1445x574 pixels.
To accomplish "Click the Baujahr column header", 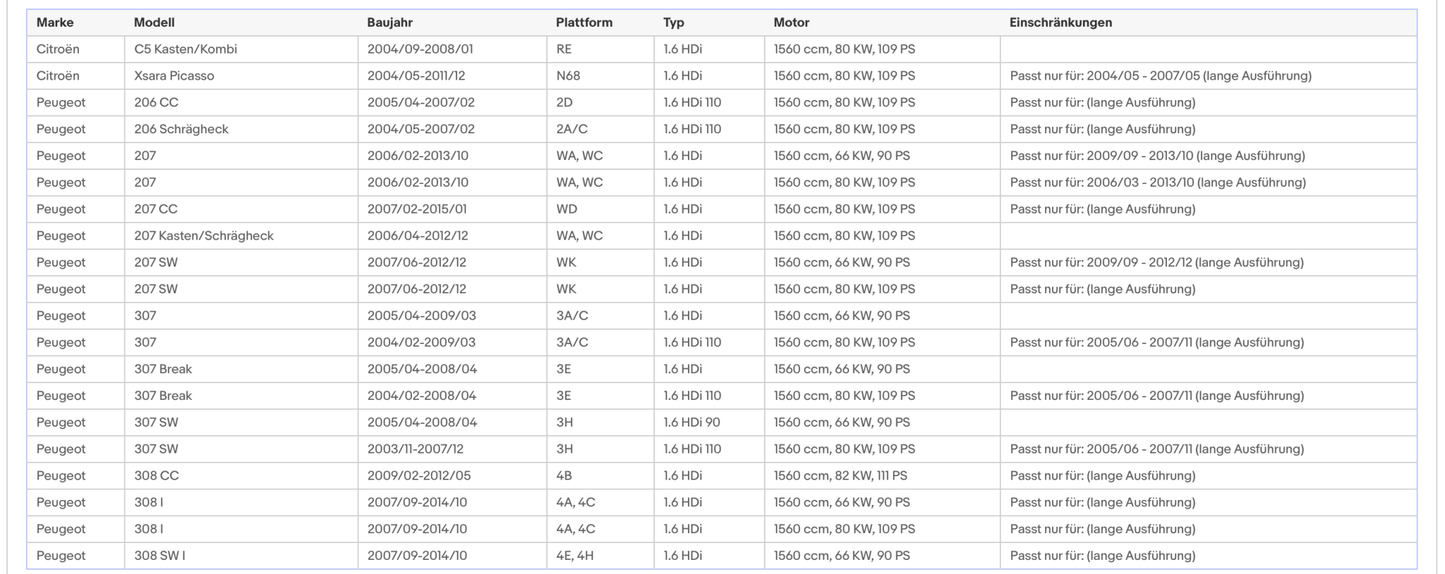I will pyautogui.click(x=391, y=22).
